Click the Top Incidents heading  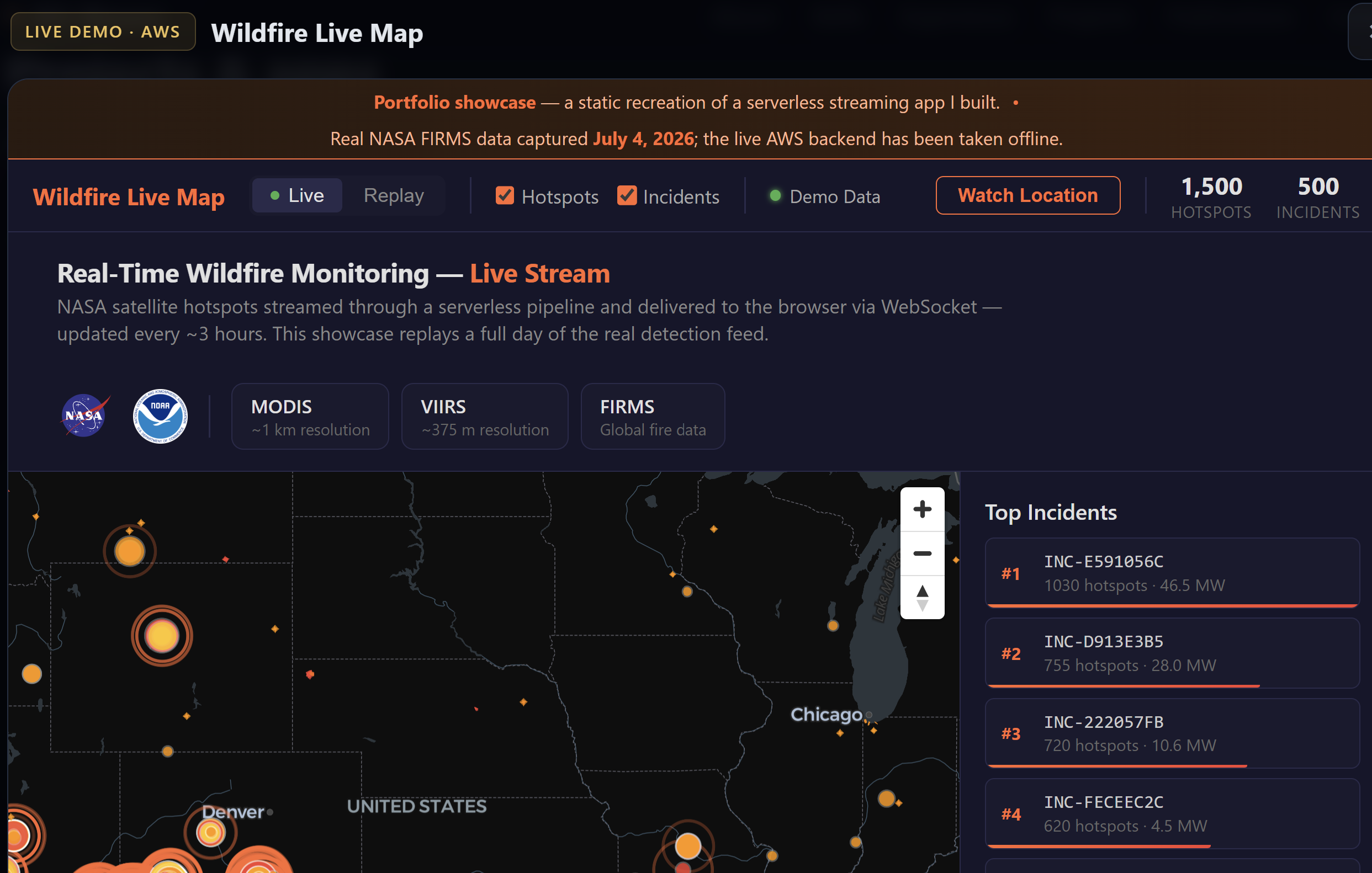1051,513
